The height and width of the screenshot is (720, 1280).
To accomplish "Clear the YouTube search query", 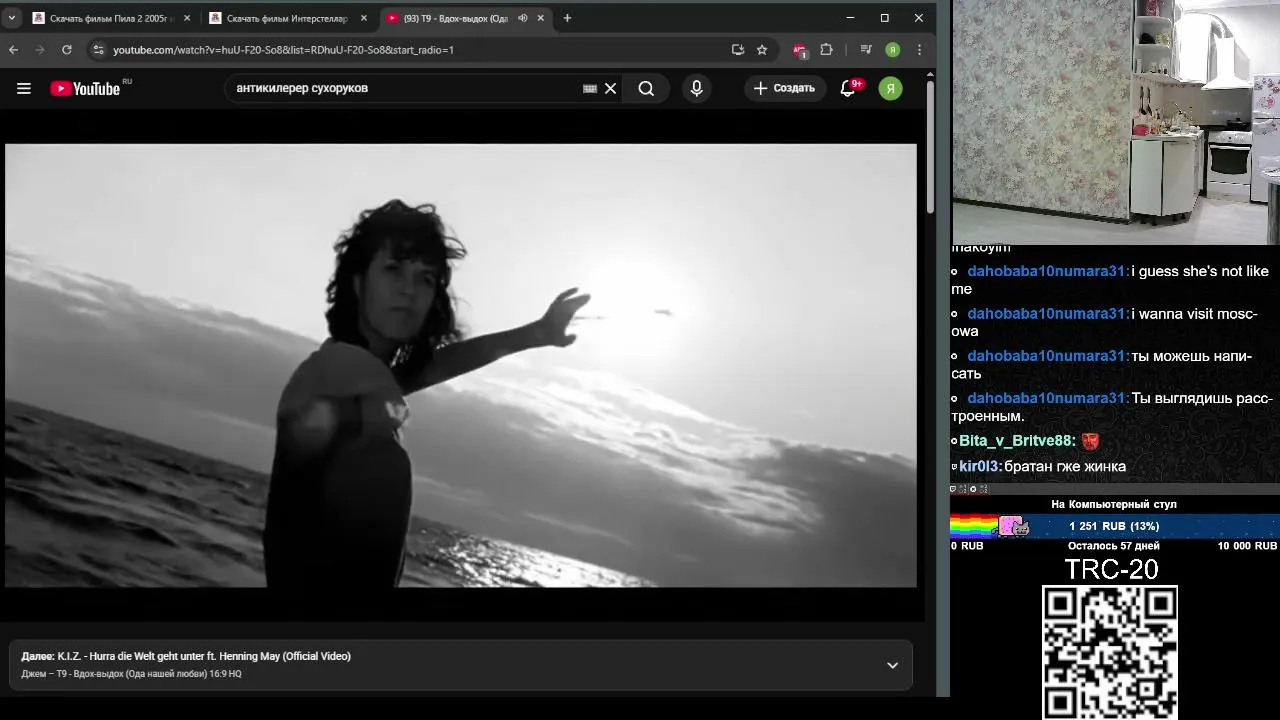I will coord(611,88).
